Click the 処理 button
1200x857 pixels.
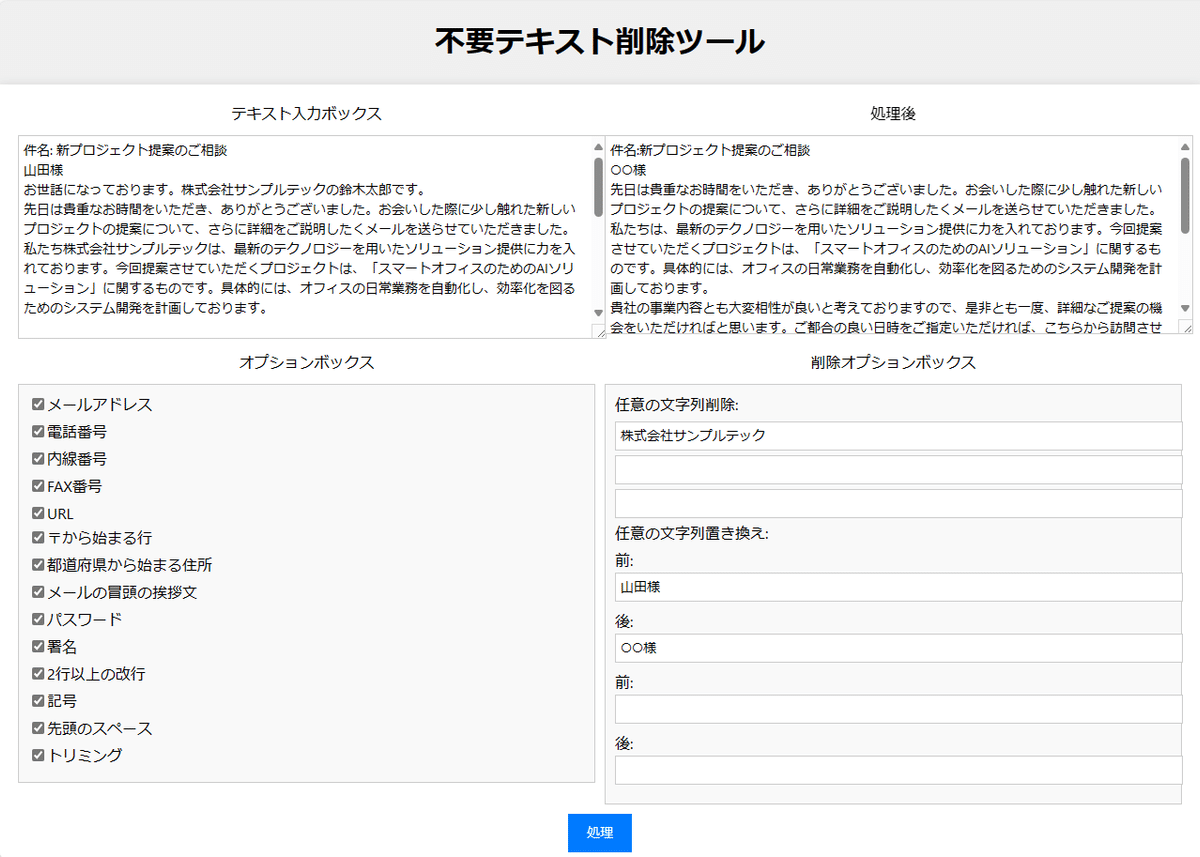[600, 833]
